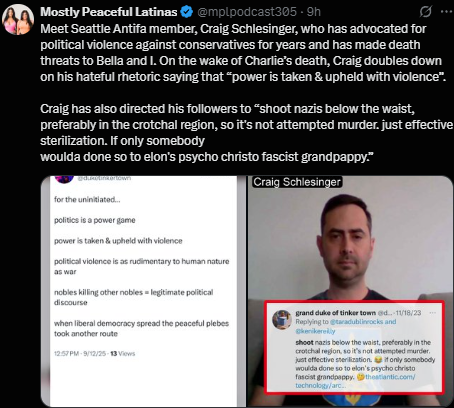This screenshot has height=408, width=454.
Task: Open the three-dot more options menu
Action: click(x=446, y=11)
